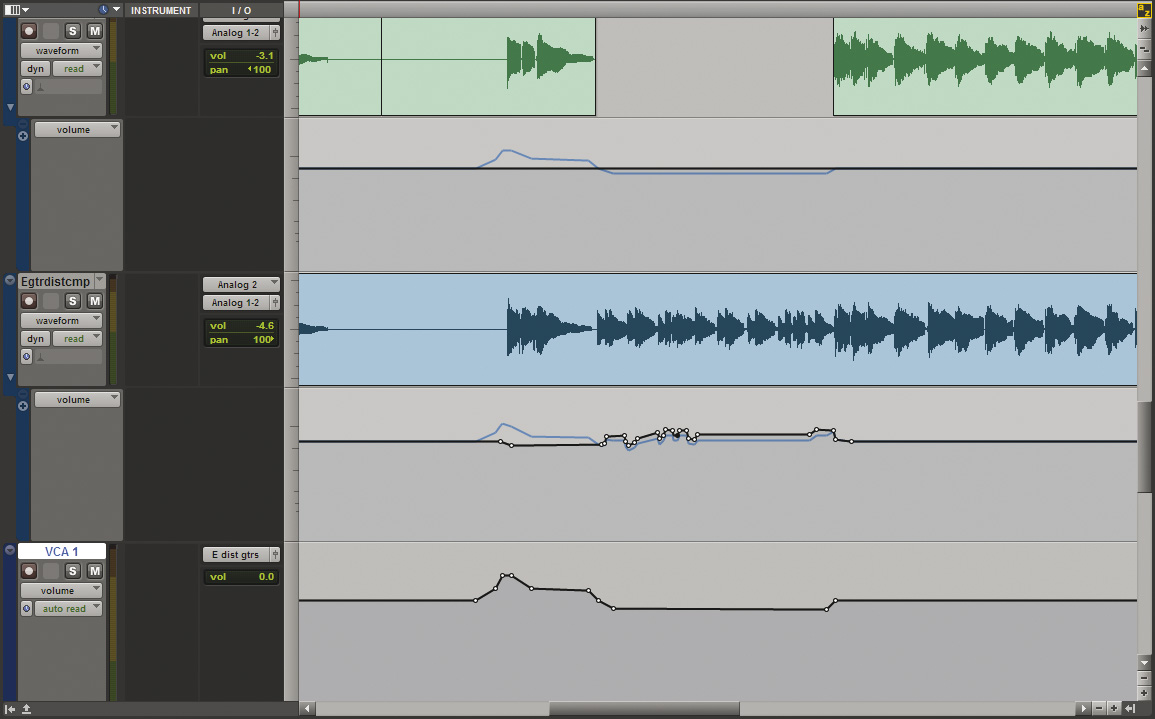Open the Egtrdistcmp read automation mode selector
1155x719 pixels.
(77, 339)
